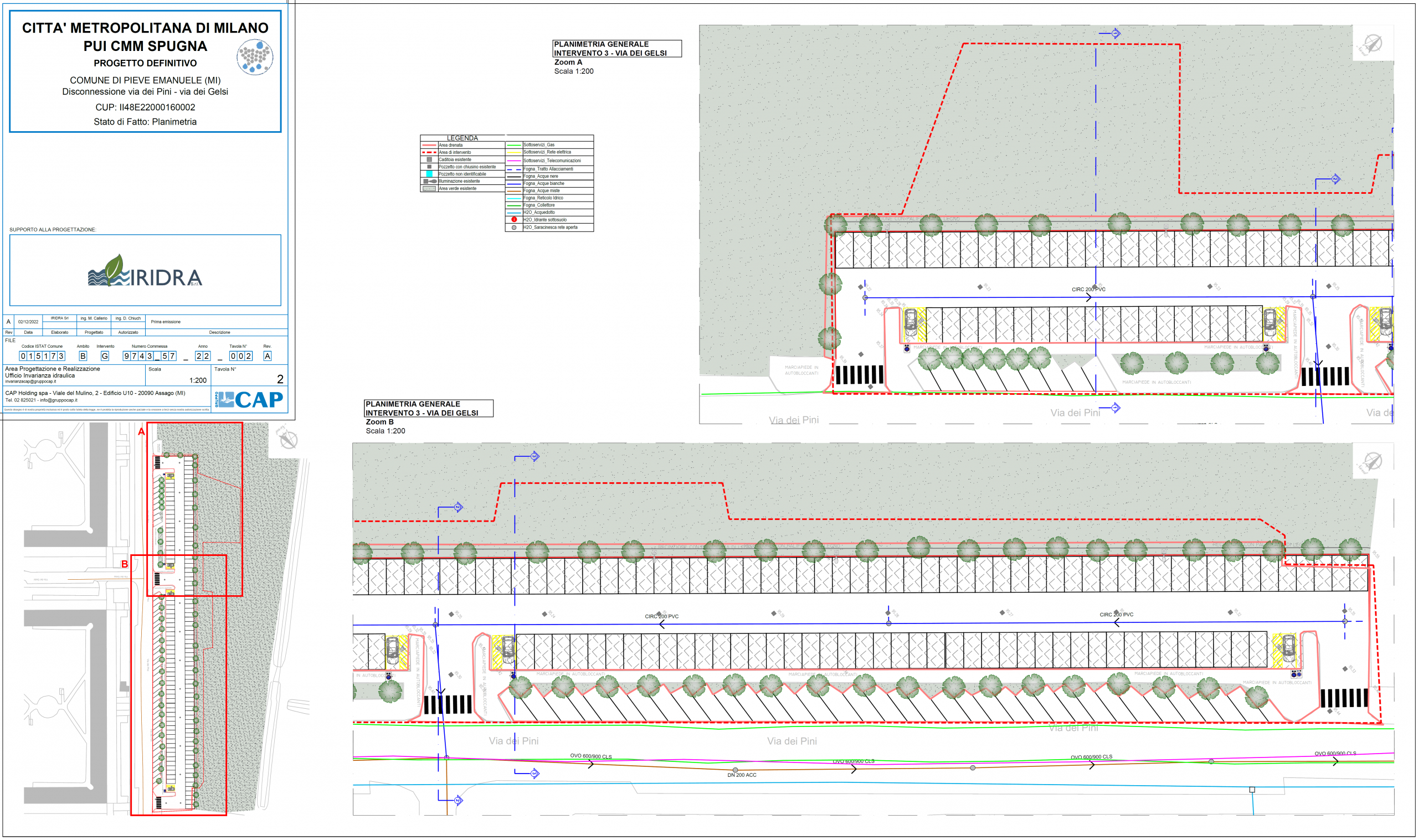Click the DN 200 ACC pipe label
The width and height of the screenshot is (1418, 840).
(x=742, y=775)
